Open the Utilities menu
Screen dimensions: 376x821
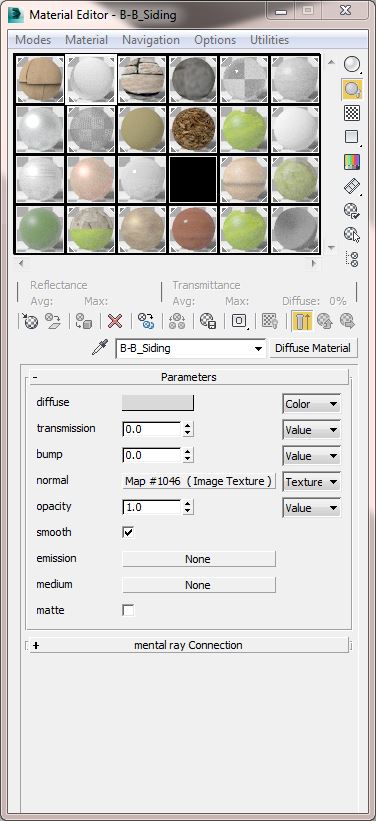269,40
